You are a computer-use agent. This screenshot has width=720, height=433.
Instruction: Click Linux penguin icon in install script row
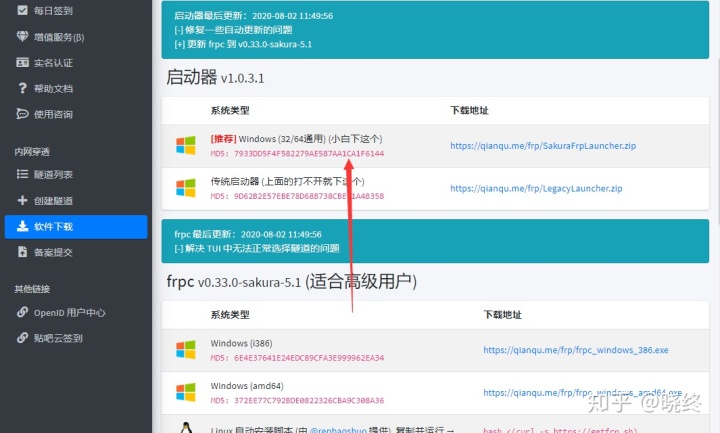pos(186,428)
